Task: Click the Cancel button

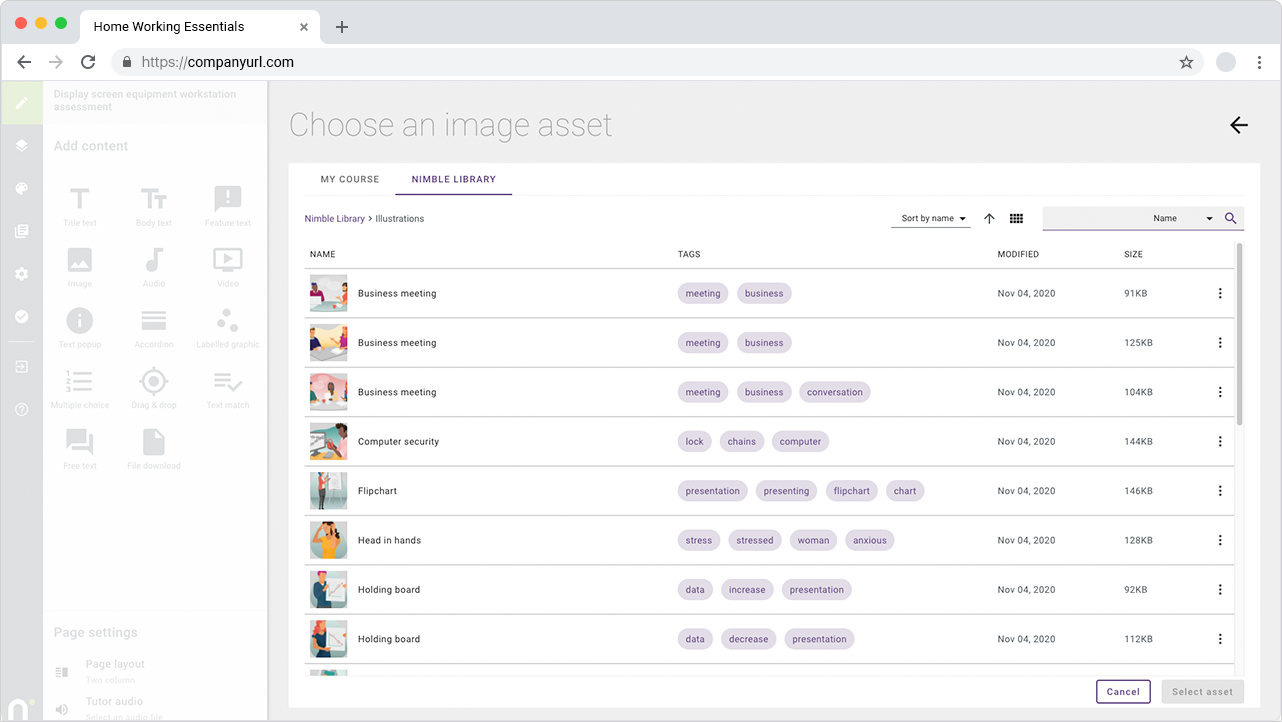Action: point(1123,692)
